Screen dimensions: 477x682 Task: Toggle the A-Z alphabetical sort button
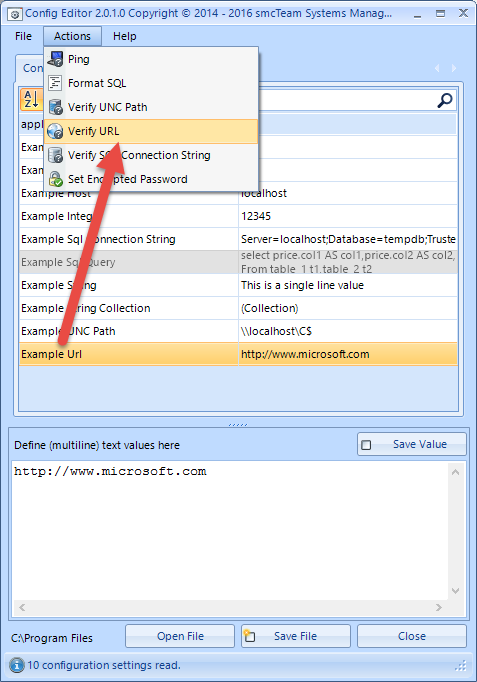31,100
